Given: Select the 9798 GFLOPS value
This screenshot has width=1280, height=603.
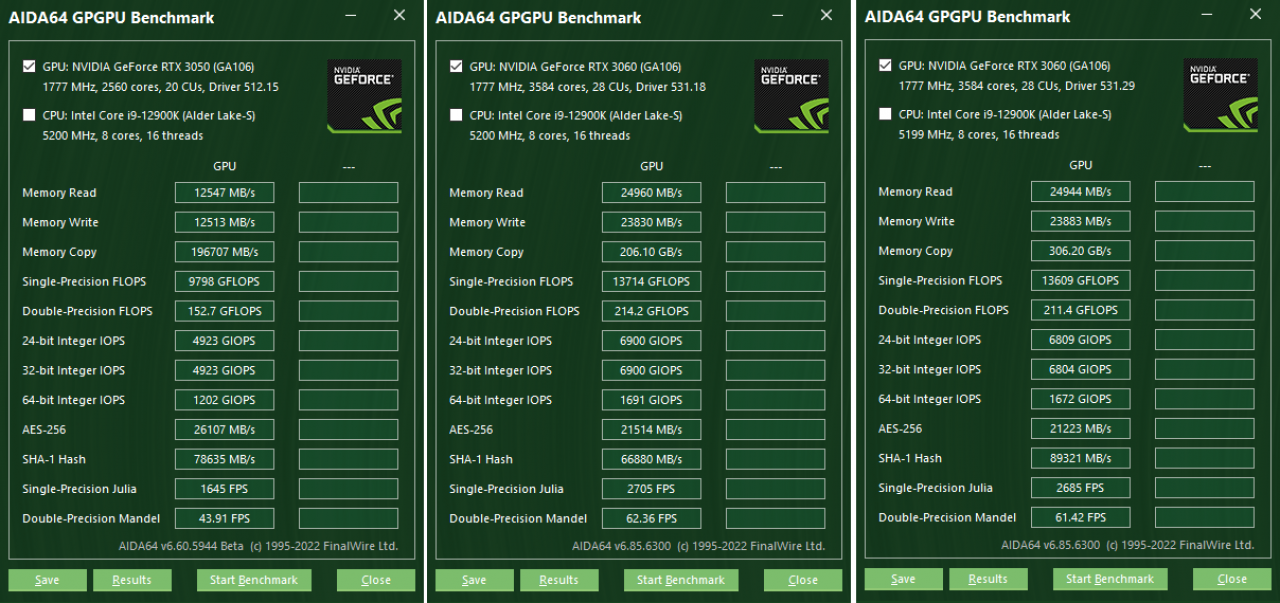Looking at the screenshot, I should pos(224,282).
